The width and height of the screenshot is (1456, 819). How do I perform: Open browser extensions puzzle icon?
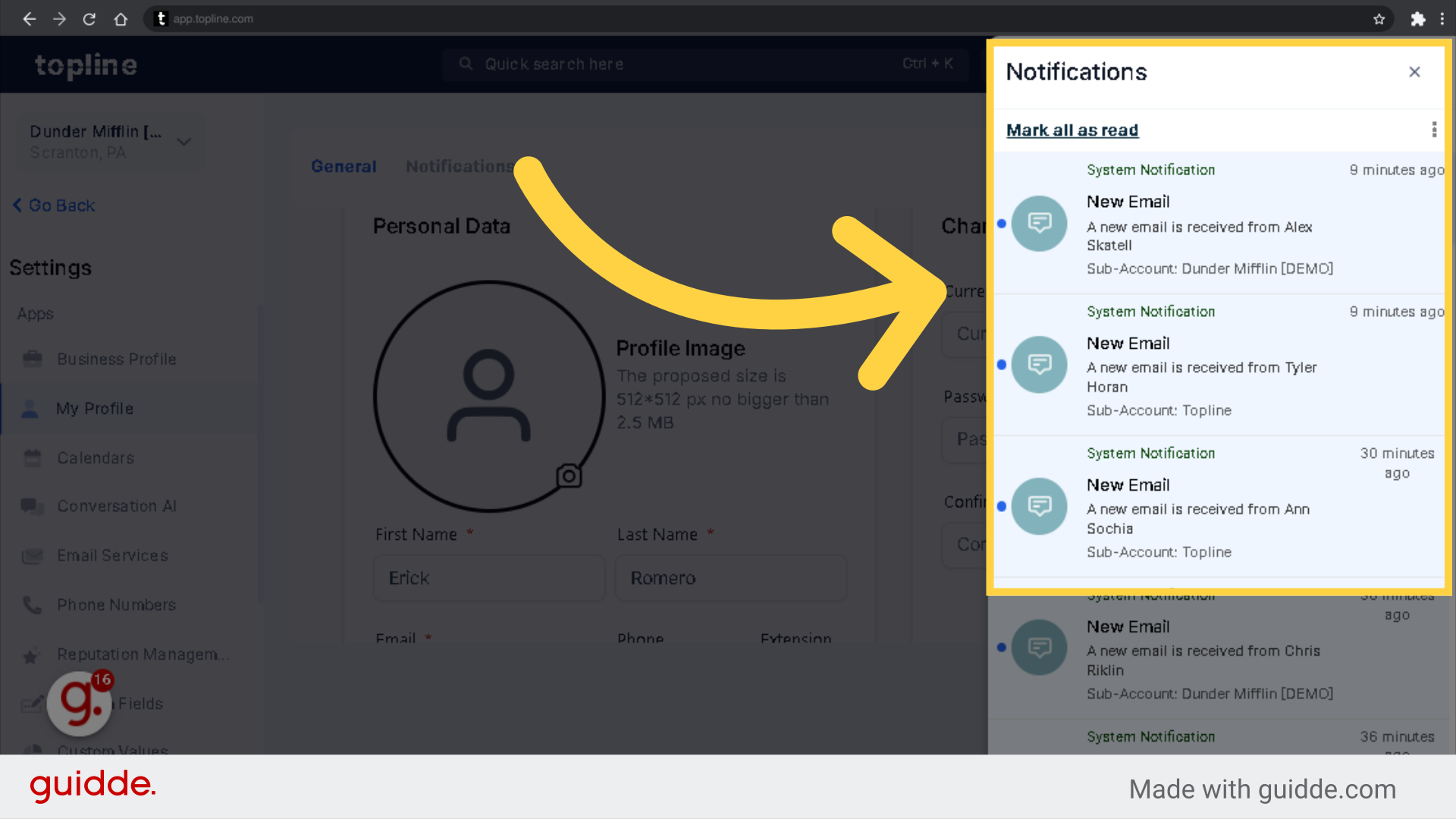click(x=1417, y=19)
